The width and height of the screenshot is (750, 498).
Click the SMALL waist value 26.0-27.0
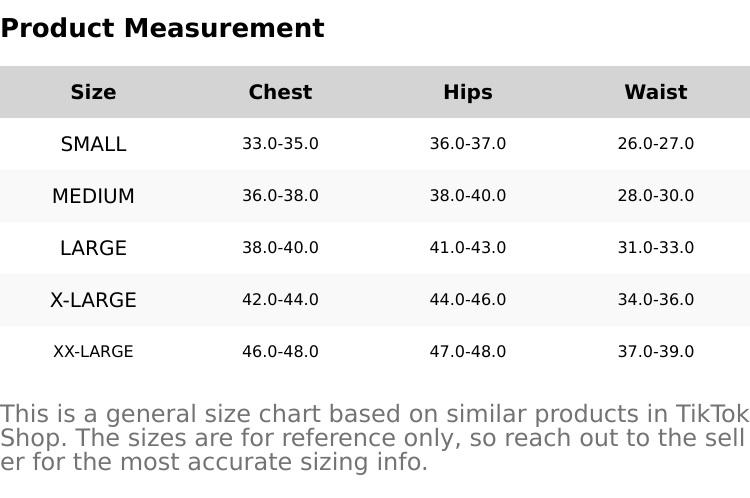(x=655, y=144)
